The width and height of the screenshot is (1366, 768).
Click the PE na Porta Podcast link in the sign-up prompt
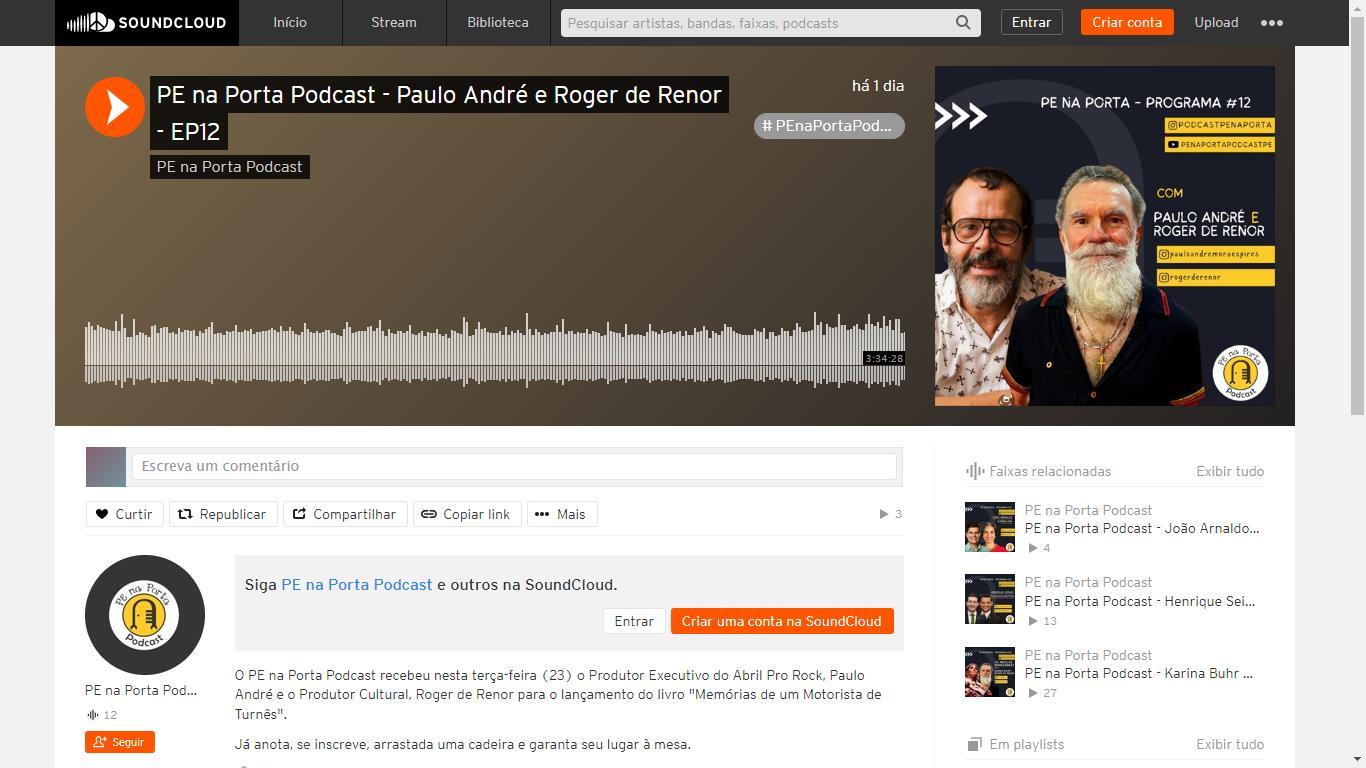[x=357, y=585]
